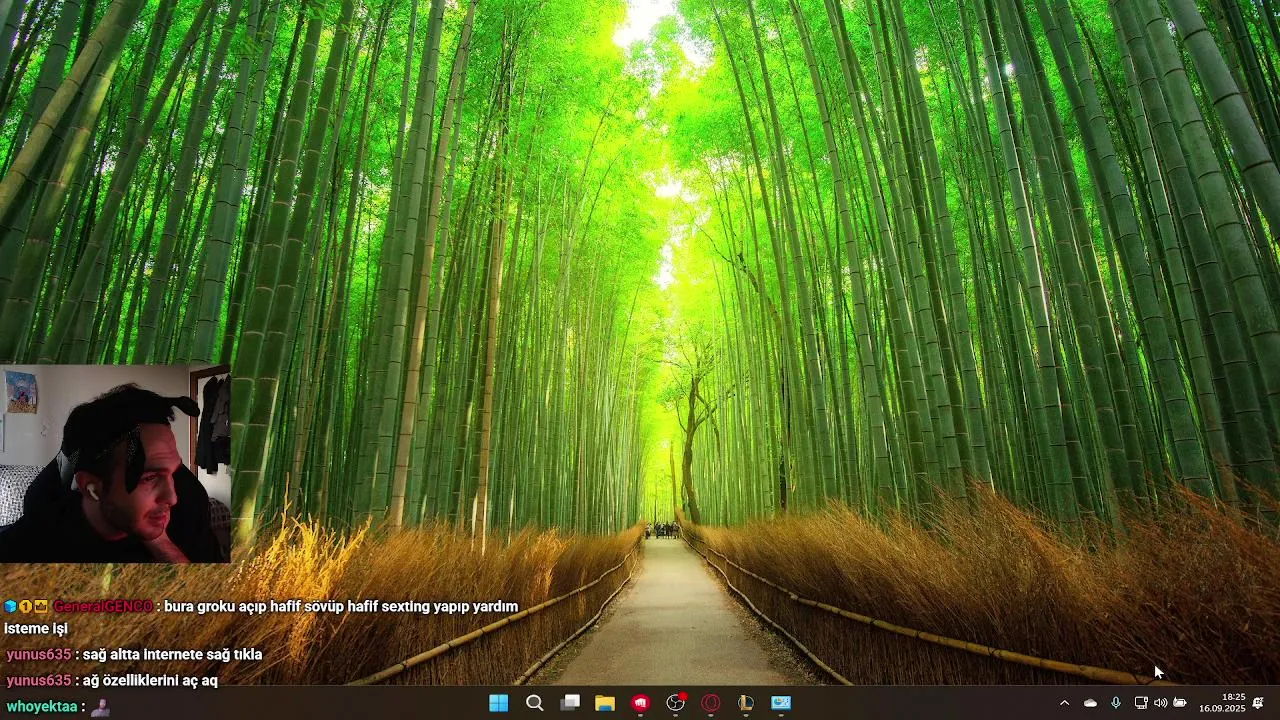Open the blue monitor app on taskbar

pyautogui.click(x=781, y=703)
